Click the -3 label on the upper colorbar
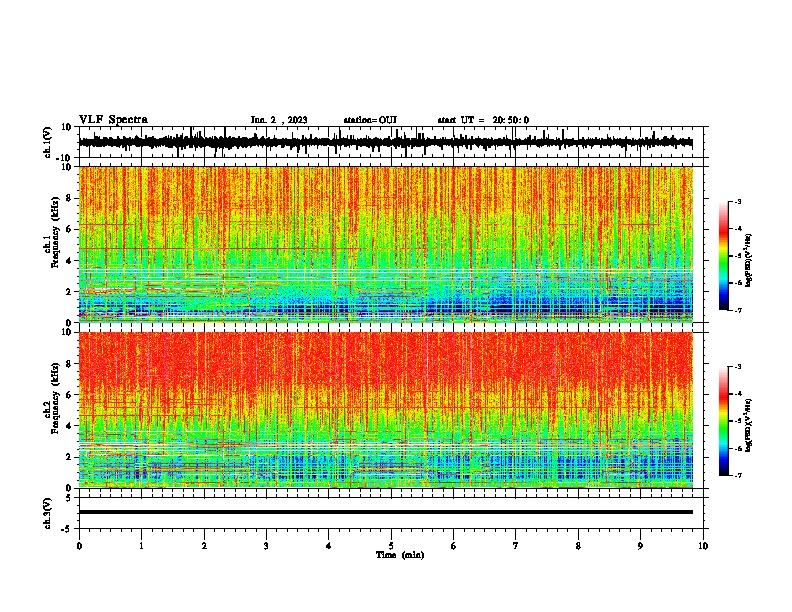Screen dimensions: 792x612 click(x=737, y=201)
